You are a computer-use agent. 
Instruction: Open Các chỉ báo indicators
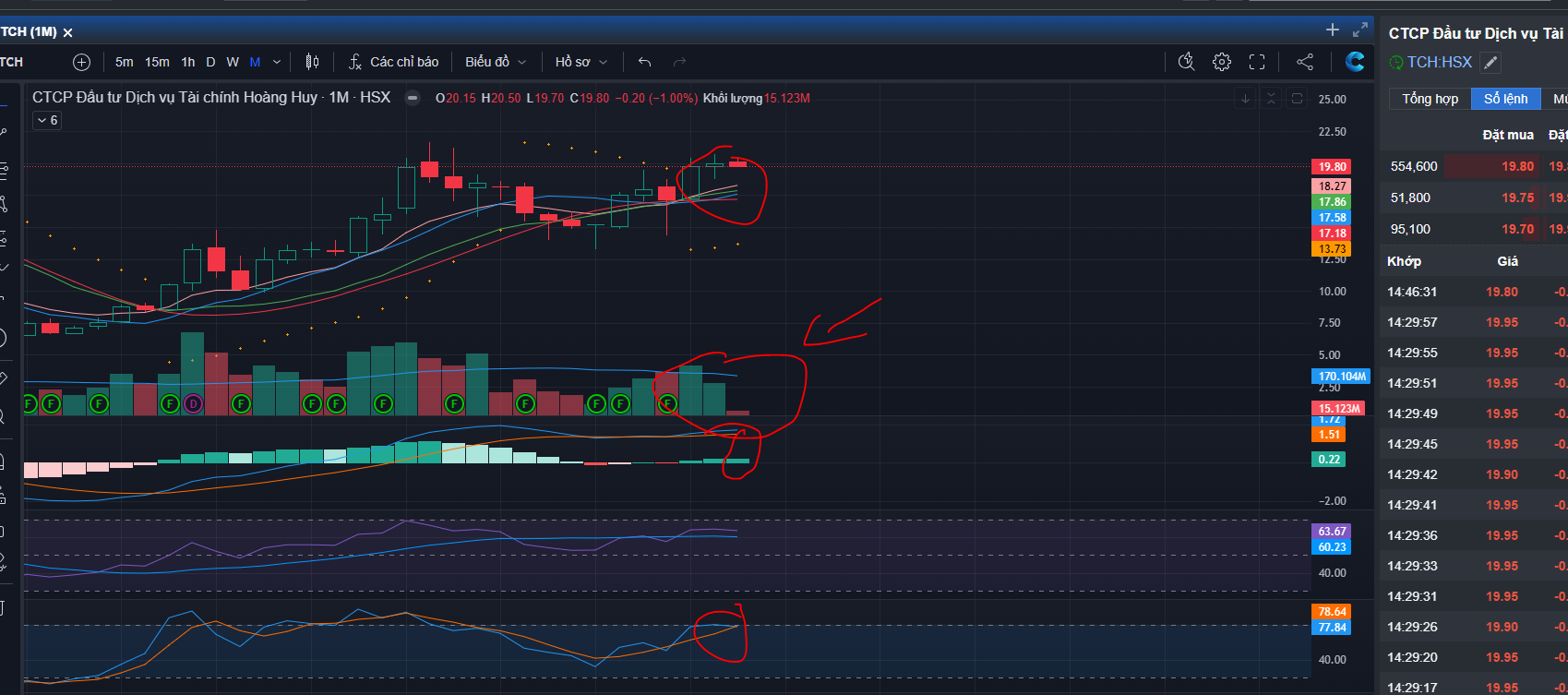(x=393, y=62)
